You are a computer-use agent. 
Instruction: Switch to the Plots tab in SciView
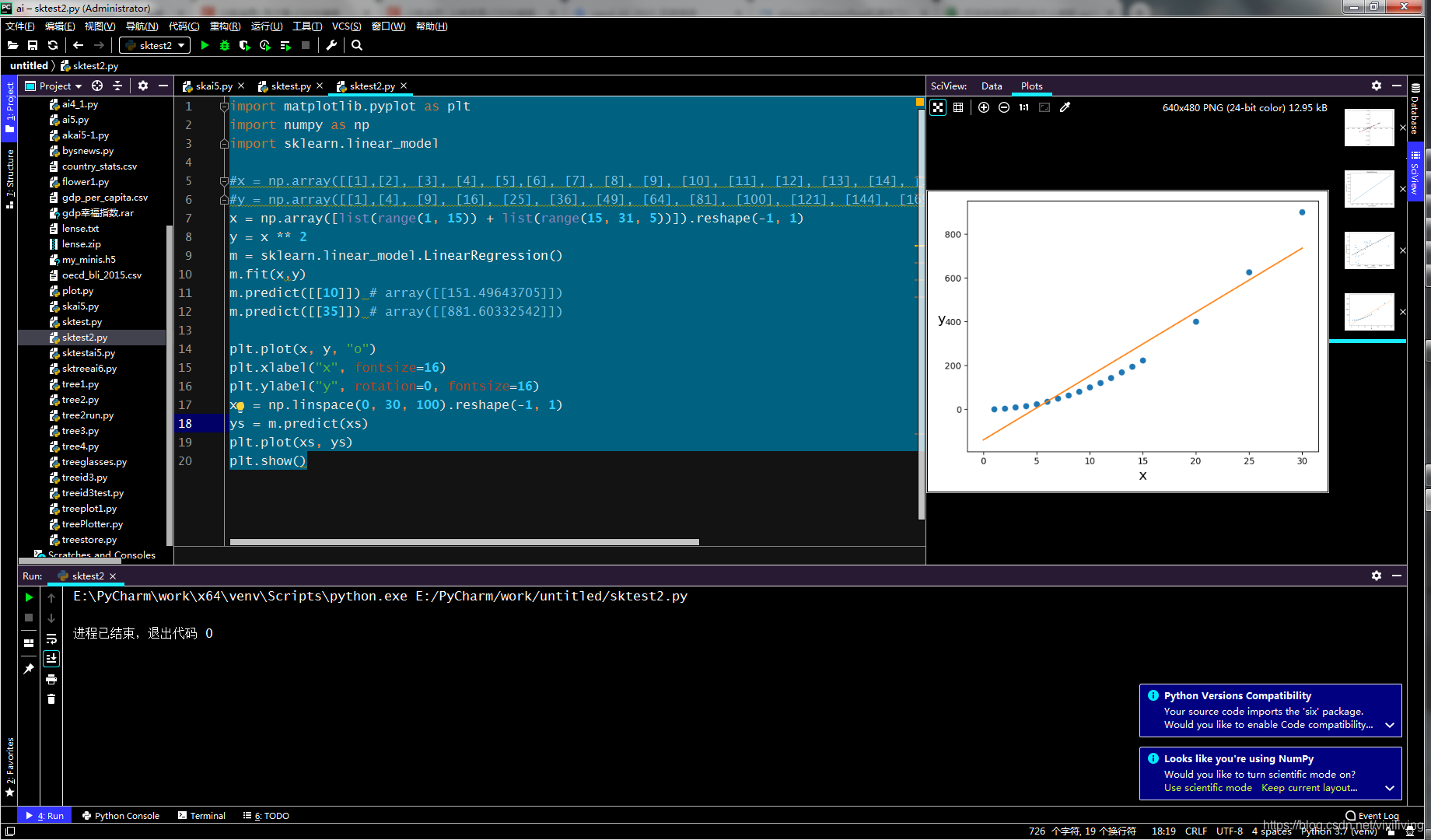[1031, 86]
